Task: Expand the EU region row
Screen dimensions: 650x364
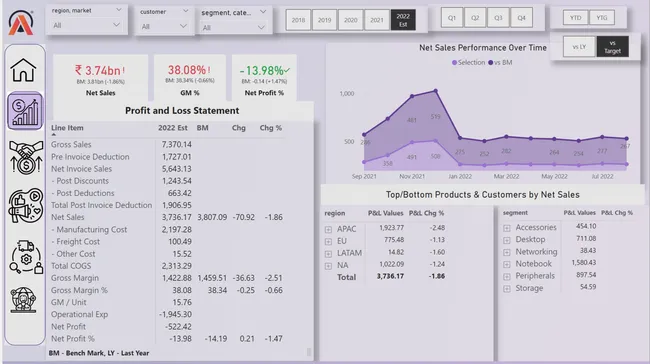Action: click(x=328, y=241)
